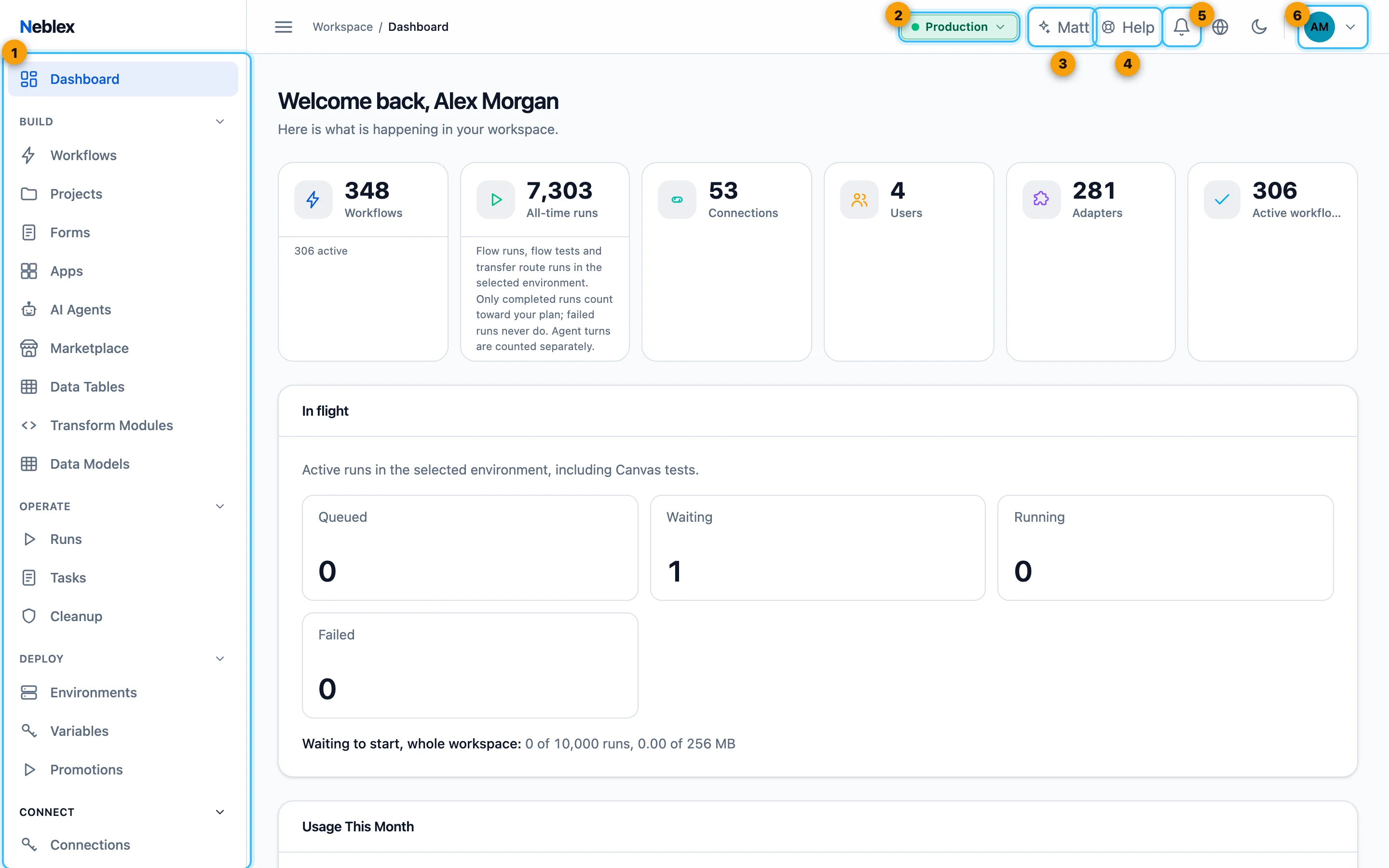Click the 53 Connections stat card
The width and height of the screenshot is (1389, 868).
[x=726, y=262]
